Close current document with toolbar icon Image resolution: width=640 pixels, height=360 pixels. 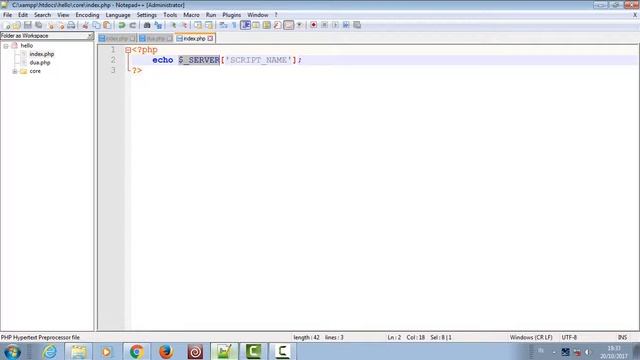[51, 25]
